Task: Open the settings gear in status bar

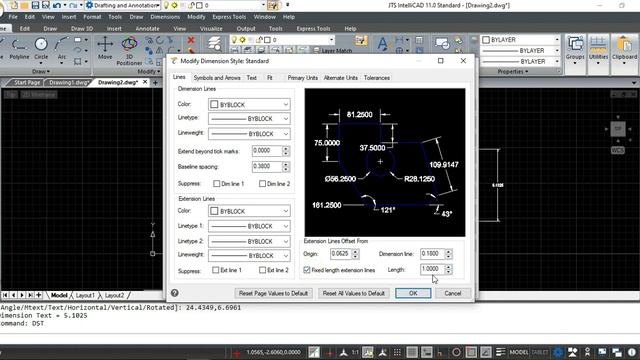Action: point(558,352)
